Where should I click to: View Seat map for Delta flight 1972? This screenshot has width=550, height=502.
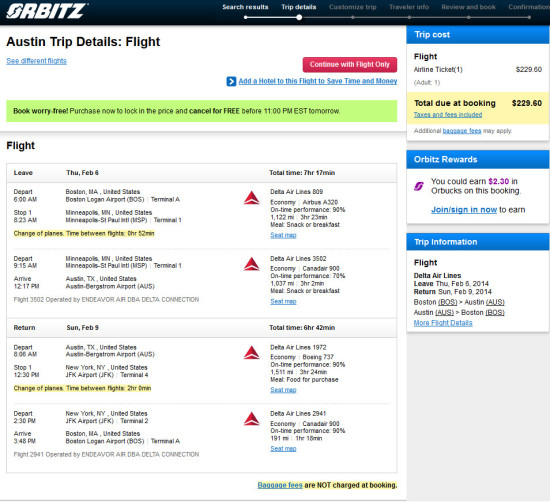point(283,390)
